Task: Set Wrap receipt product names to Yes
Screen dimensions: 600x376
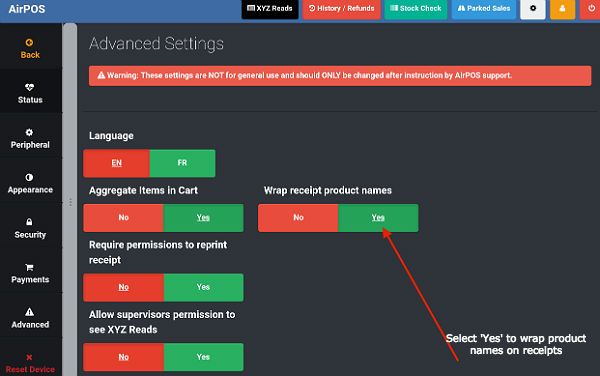Action: tap(378, 218)
